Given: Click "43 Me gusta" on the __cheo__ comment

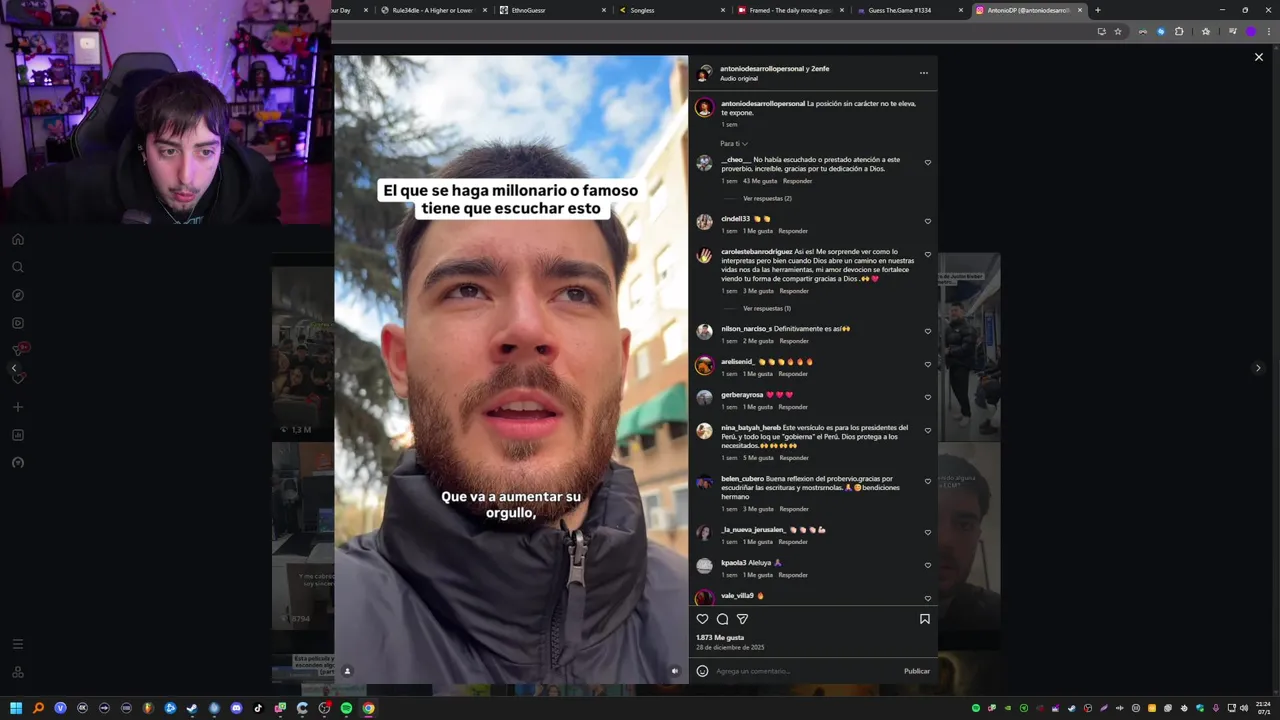Looking at the screenshot, I should click(760, 181).
